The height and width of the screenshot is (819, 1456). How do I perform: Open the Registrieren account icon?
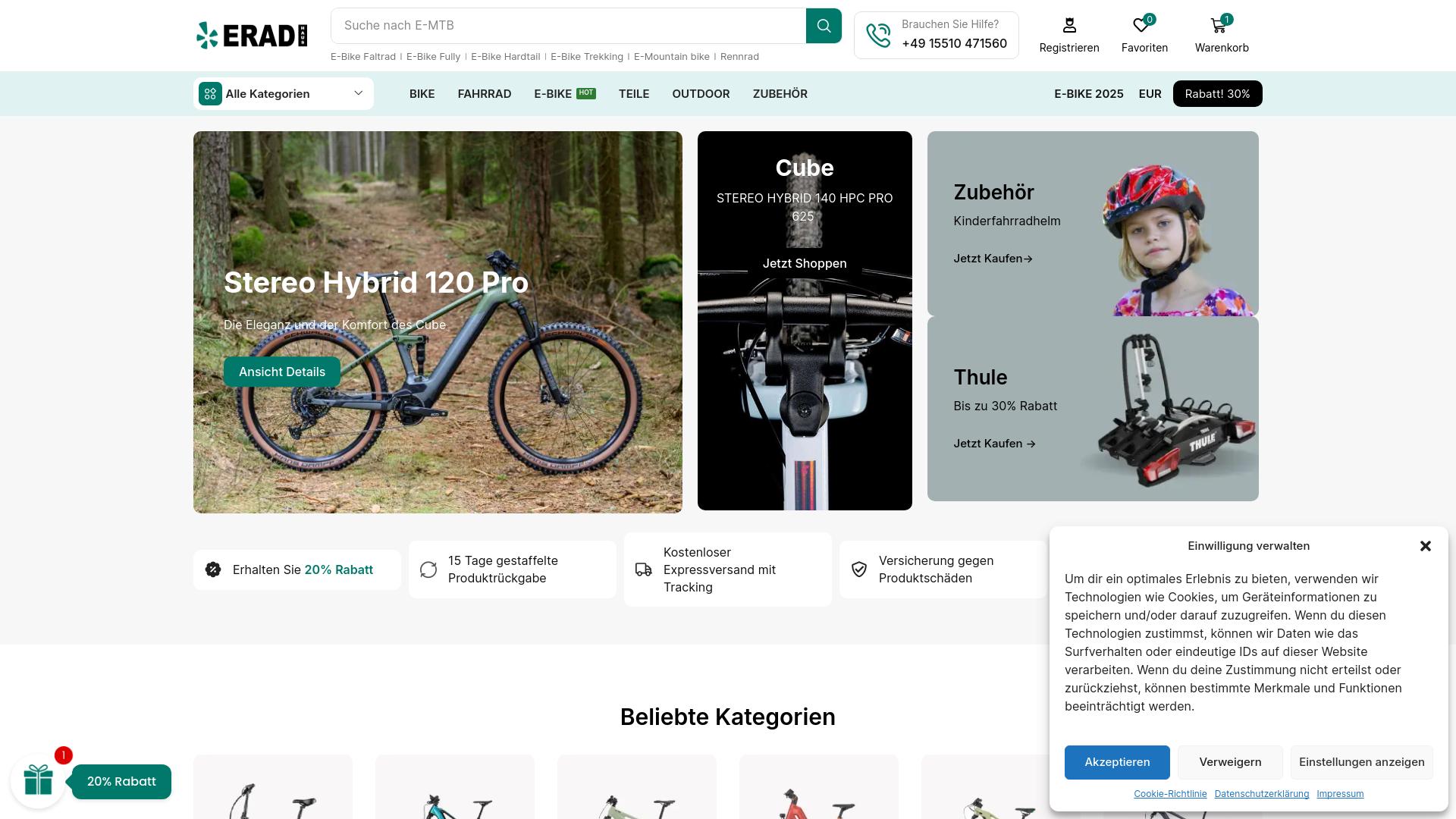(x=1069, y=26)
